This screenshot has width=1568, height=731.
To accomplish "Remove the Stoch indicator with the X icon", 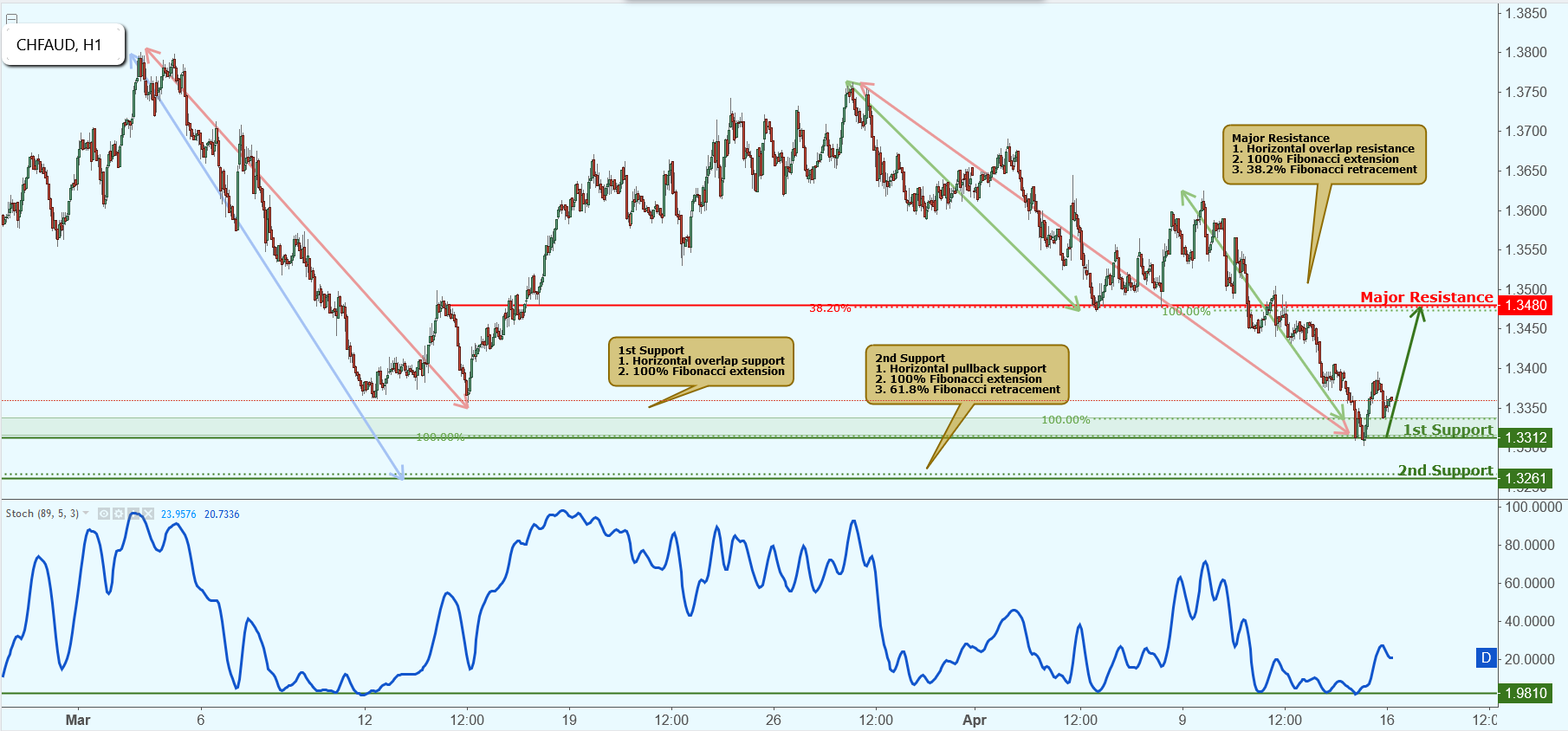I will [x=148, y=514].
